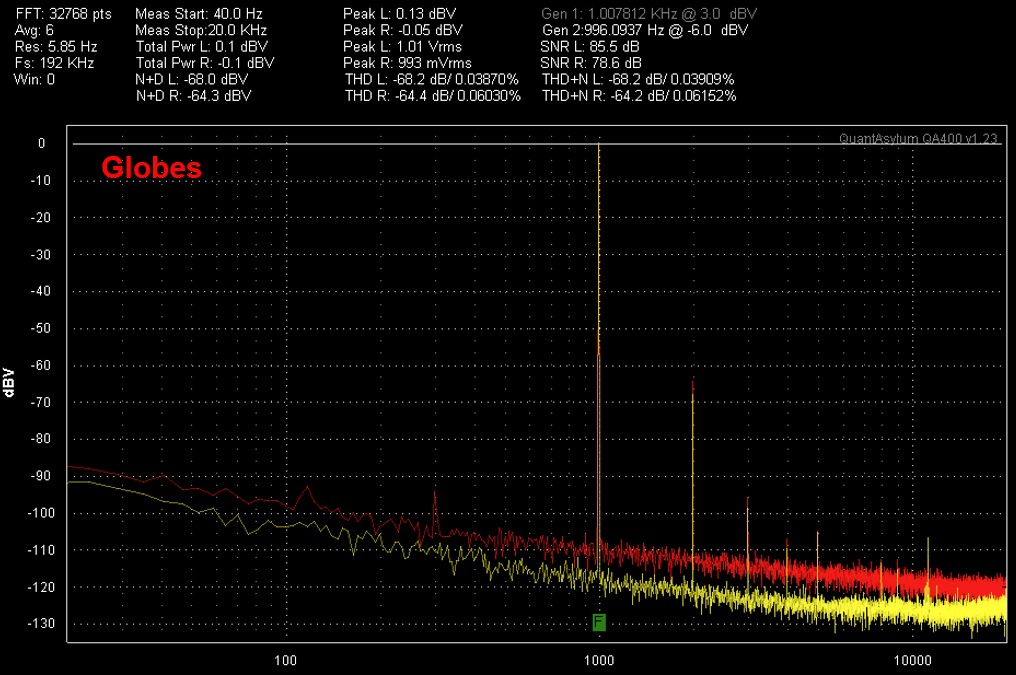Click the '1000' frequency axis label
1016x675 pixels.
tap(599, 660)
